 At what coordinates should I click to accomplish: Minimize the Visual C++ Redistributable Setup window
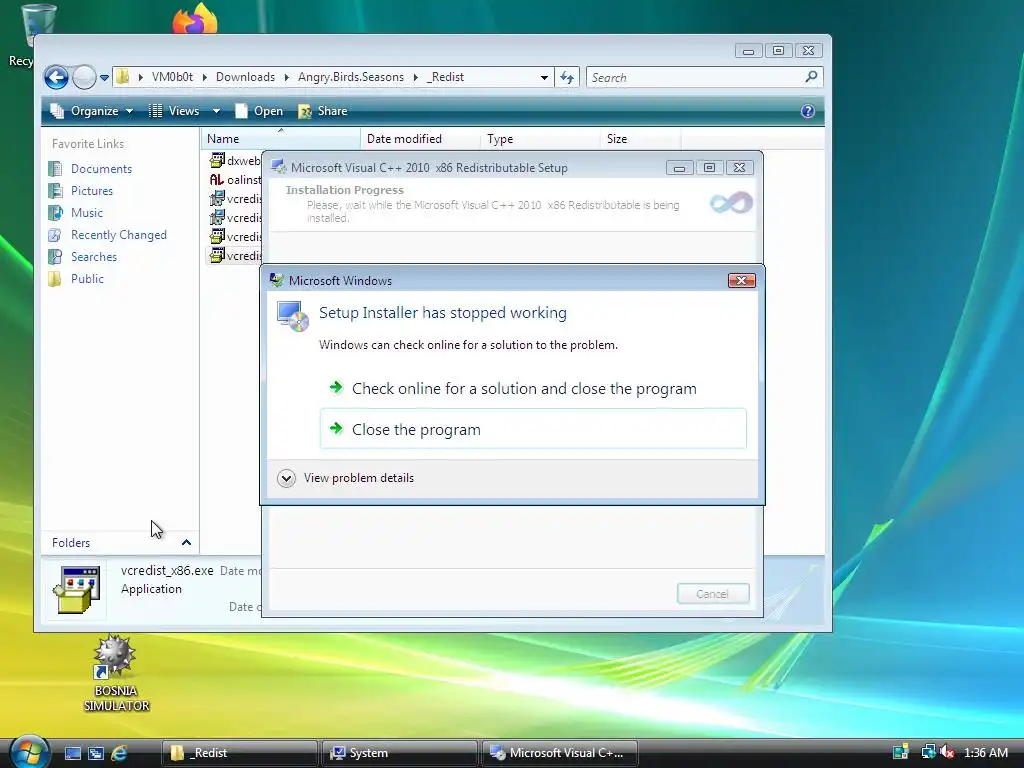[679, 168]
